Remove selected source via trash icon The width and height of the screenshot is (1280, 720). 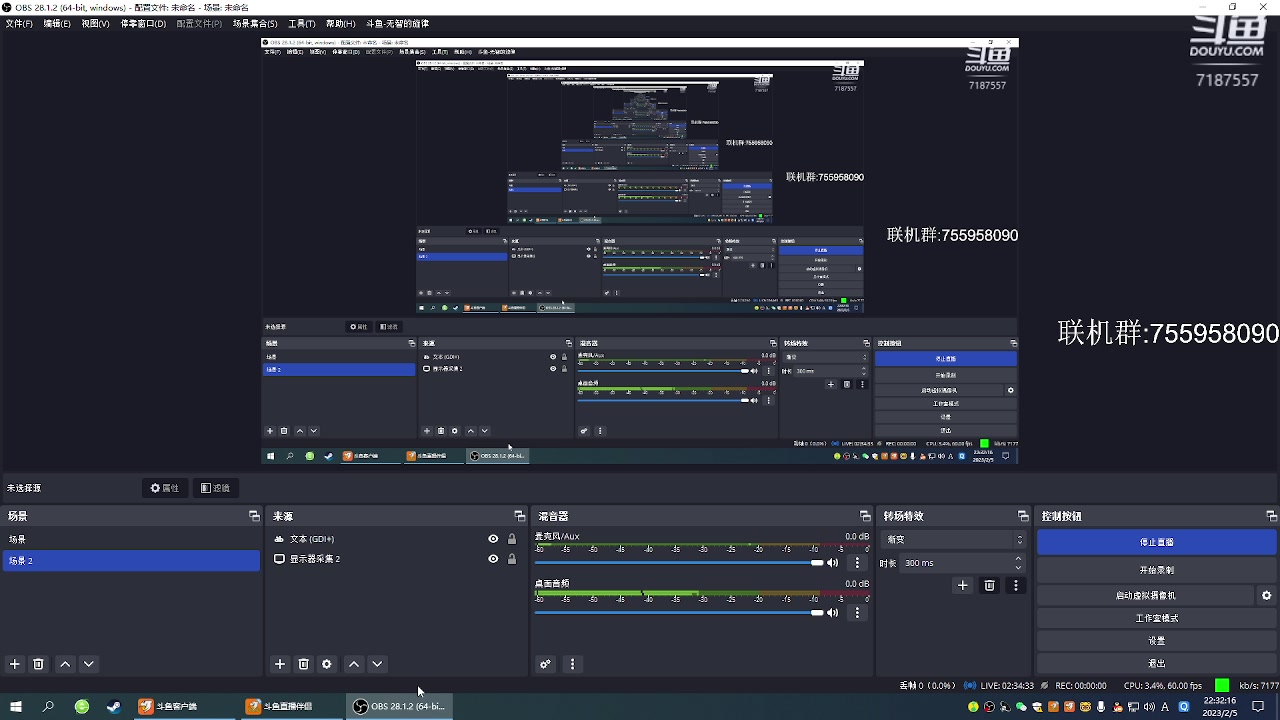click(x=304, y=664)
